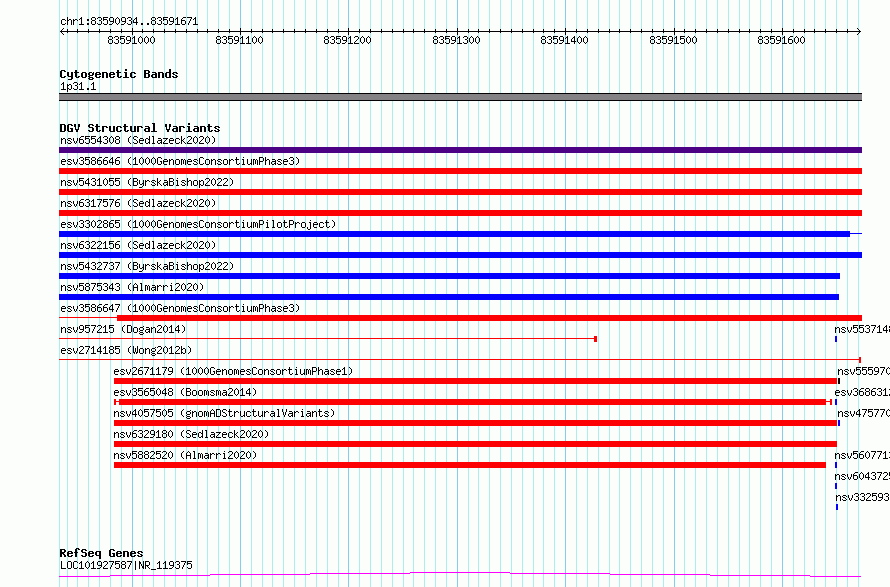890x587 pixels.
Task: Open esv3302865 (1000GenomesConsortiumPilotProject) label
Action: click(x=198, y=224)
